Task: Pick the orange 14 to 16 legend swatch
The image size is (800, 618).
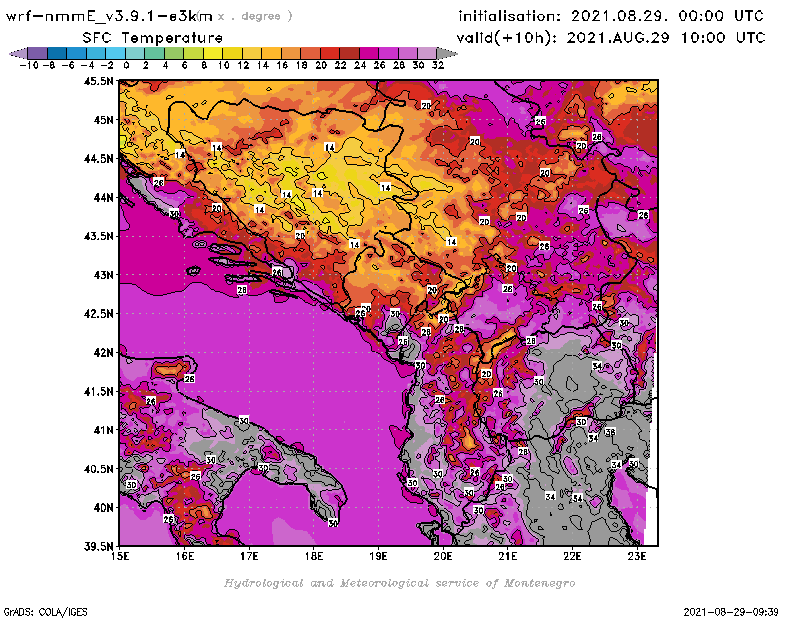Action: pyautogui.click(x=271, y=53)
